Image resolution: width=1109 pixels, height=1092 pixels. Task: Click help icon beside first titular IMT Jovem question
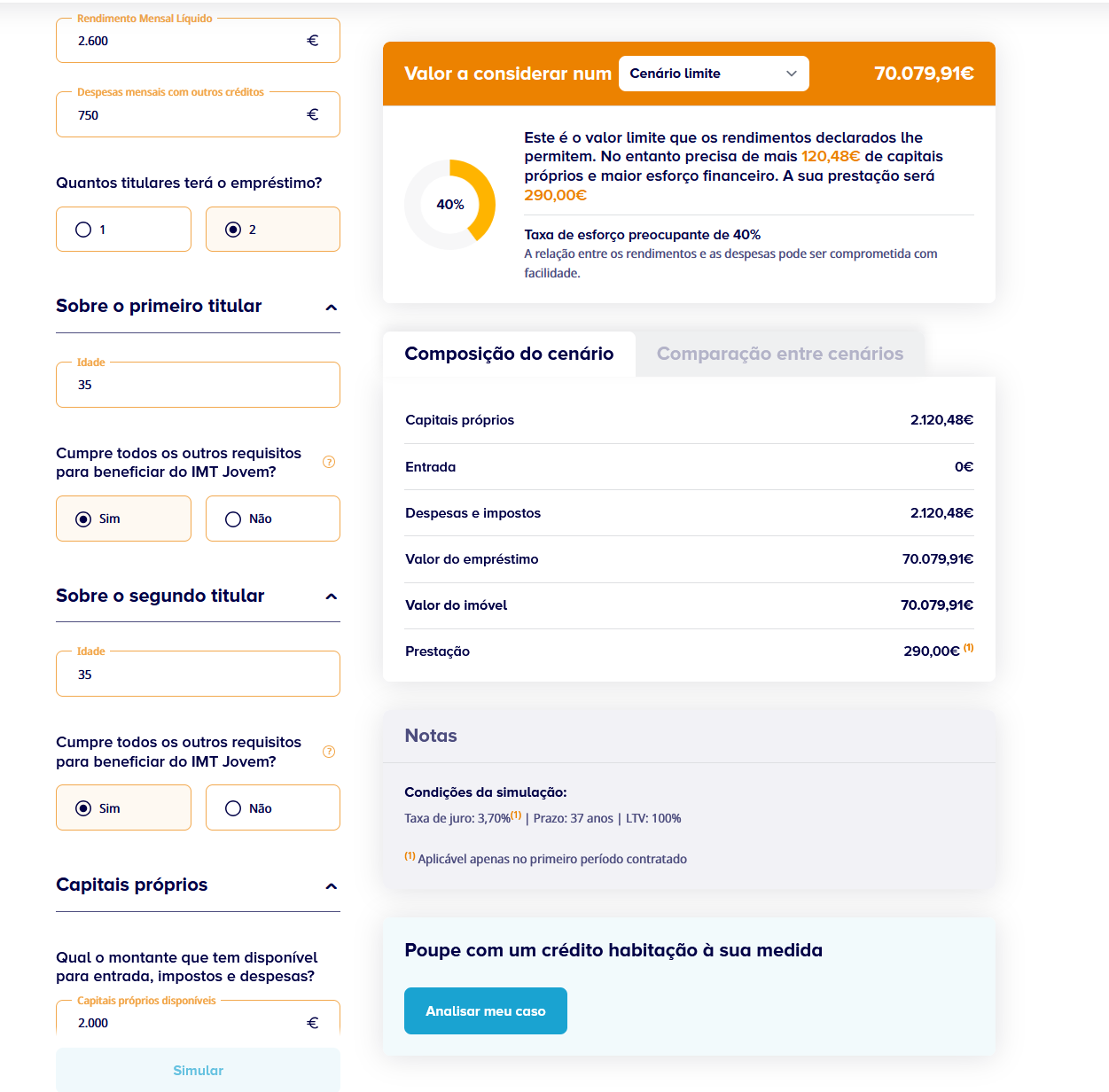click(329, 462)
